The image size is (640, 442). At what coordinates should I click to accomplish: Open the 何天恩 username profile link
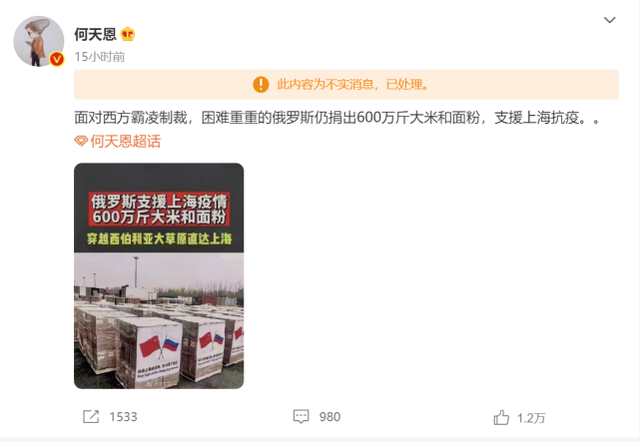[95, 34]
